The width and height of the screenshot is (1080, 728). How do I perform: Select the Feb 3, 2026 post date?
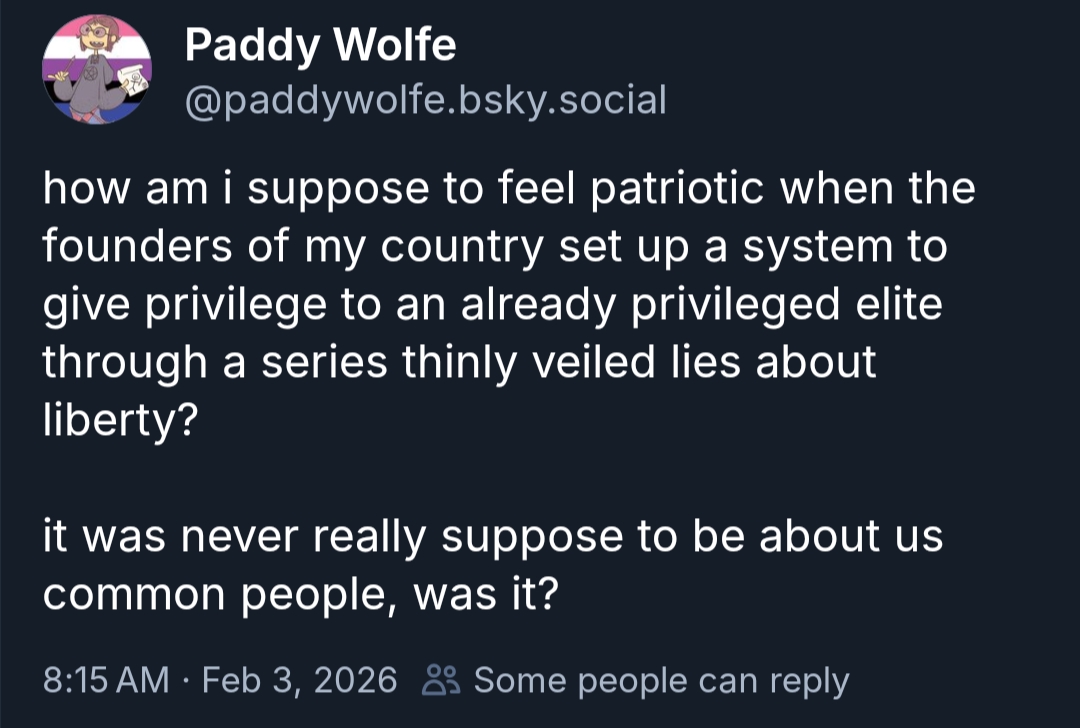pyautogui.click(x=300, y=681)
